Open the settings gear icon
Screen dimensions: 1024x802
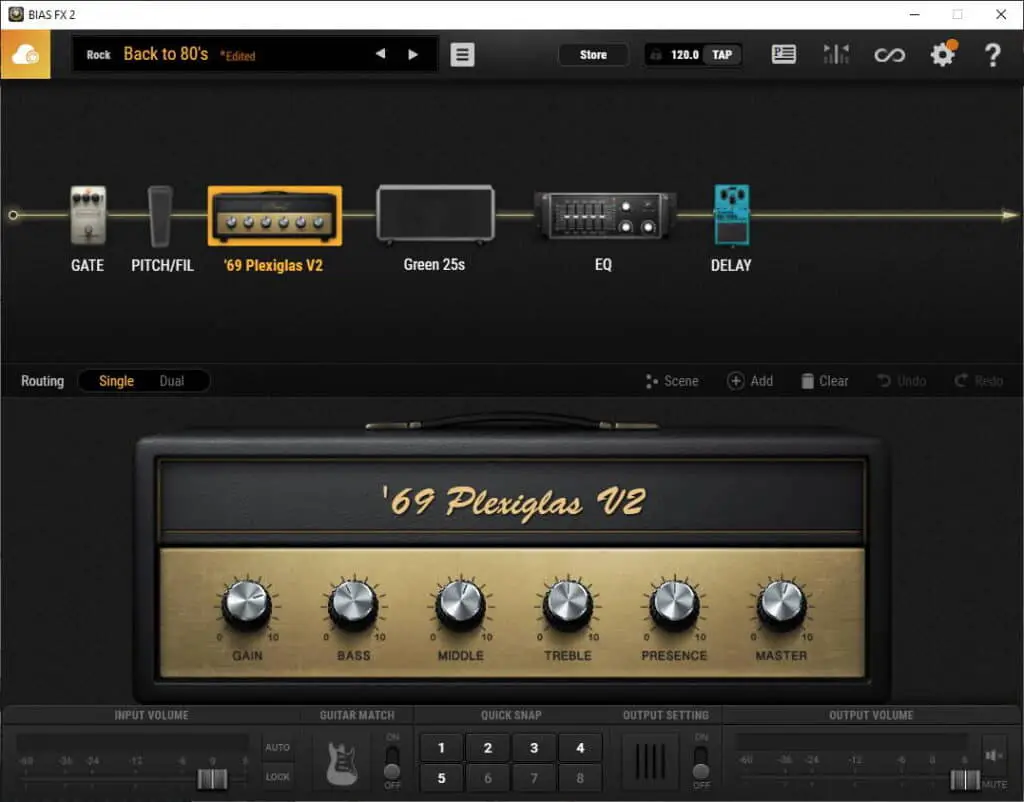pyautogui.click(x=943, y=54)
